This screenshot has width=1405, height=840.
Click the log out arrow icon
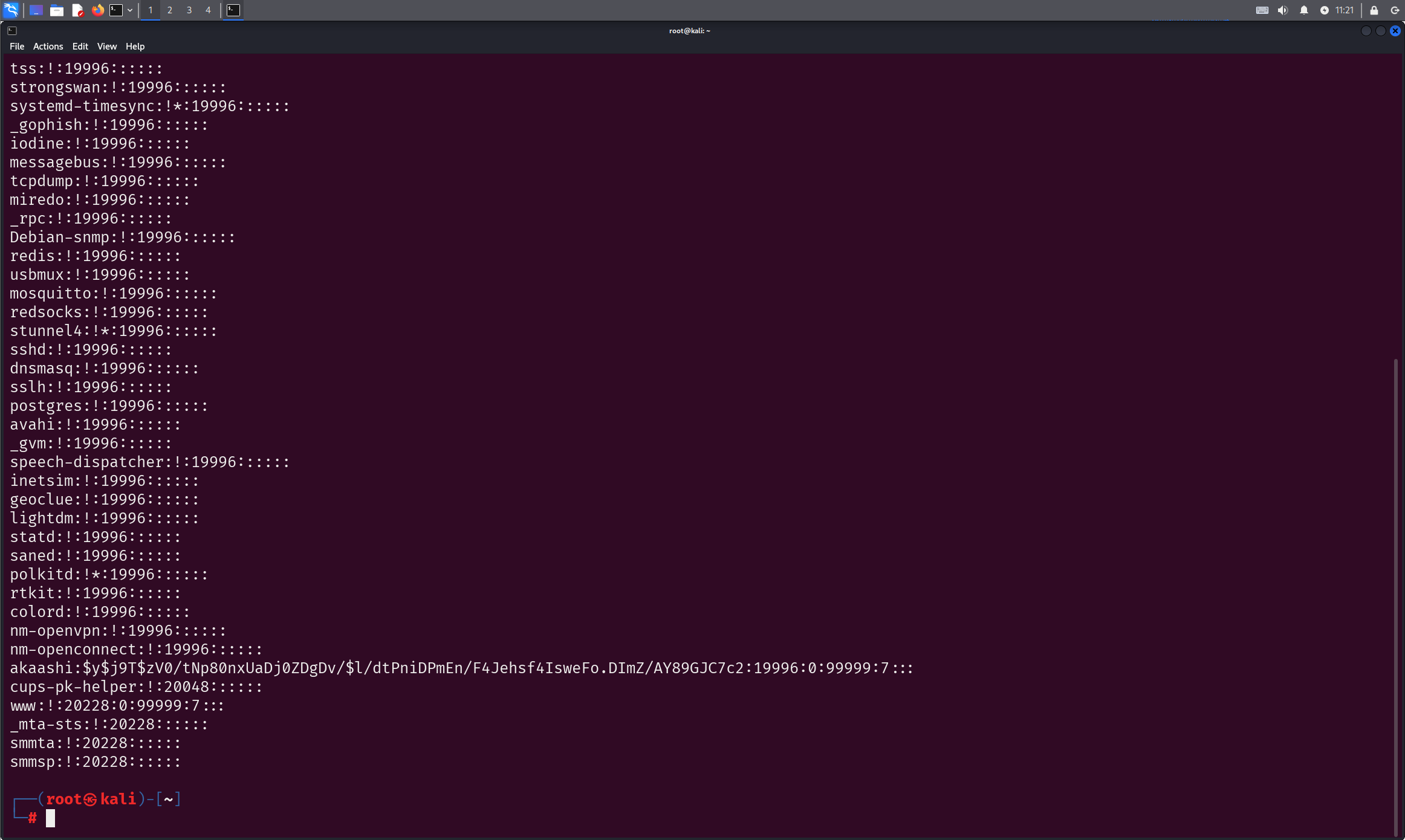pyautogui.click(x=1395, y=10)
